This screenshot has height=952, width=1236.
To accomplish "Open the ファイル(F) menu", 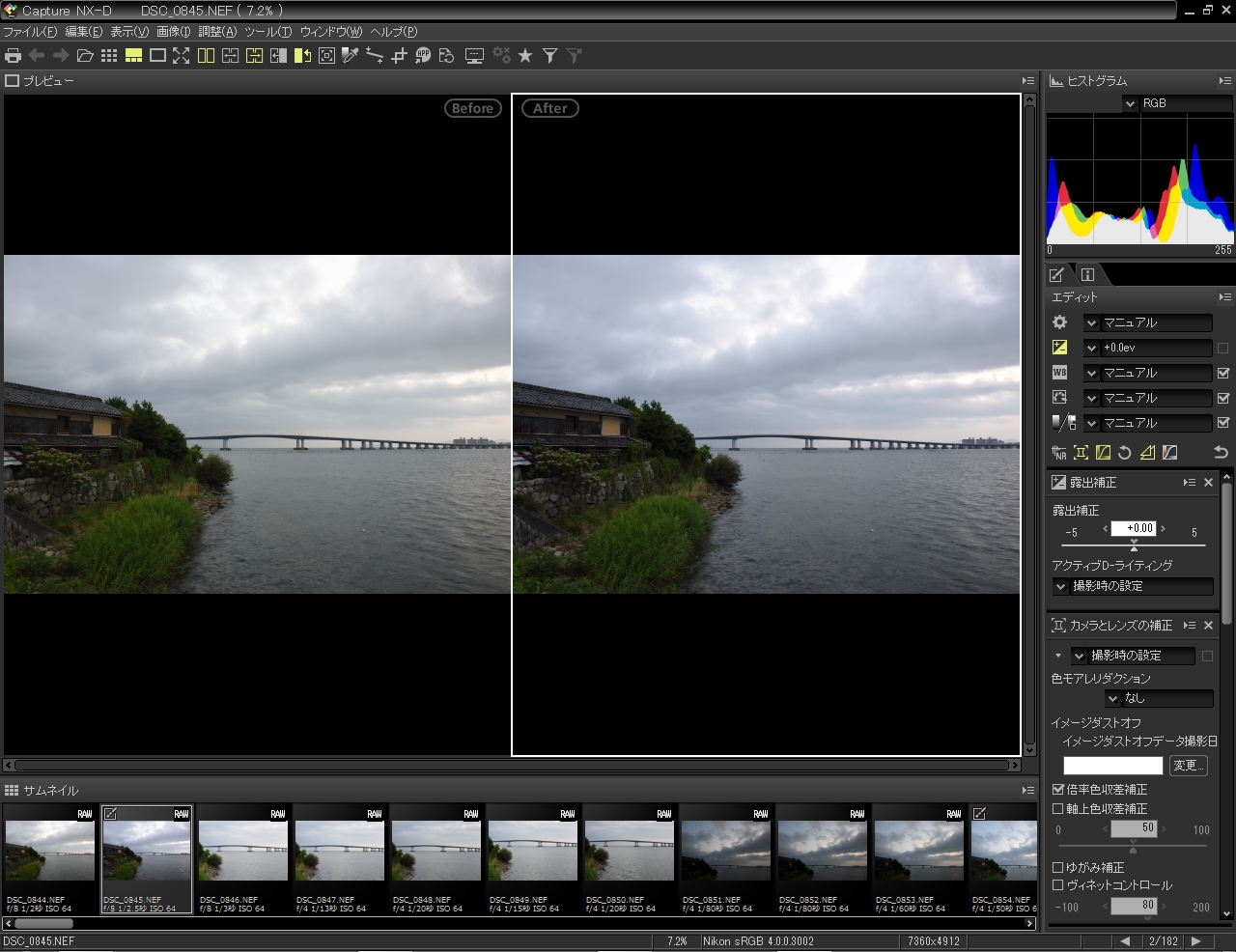I will [30, 32].
